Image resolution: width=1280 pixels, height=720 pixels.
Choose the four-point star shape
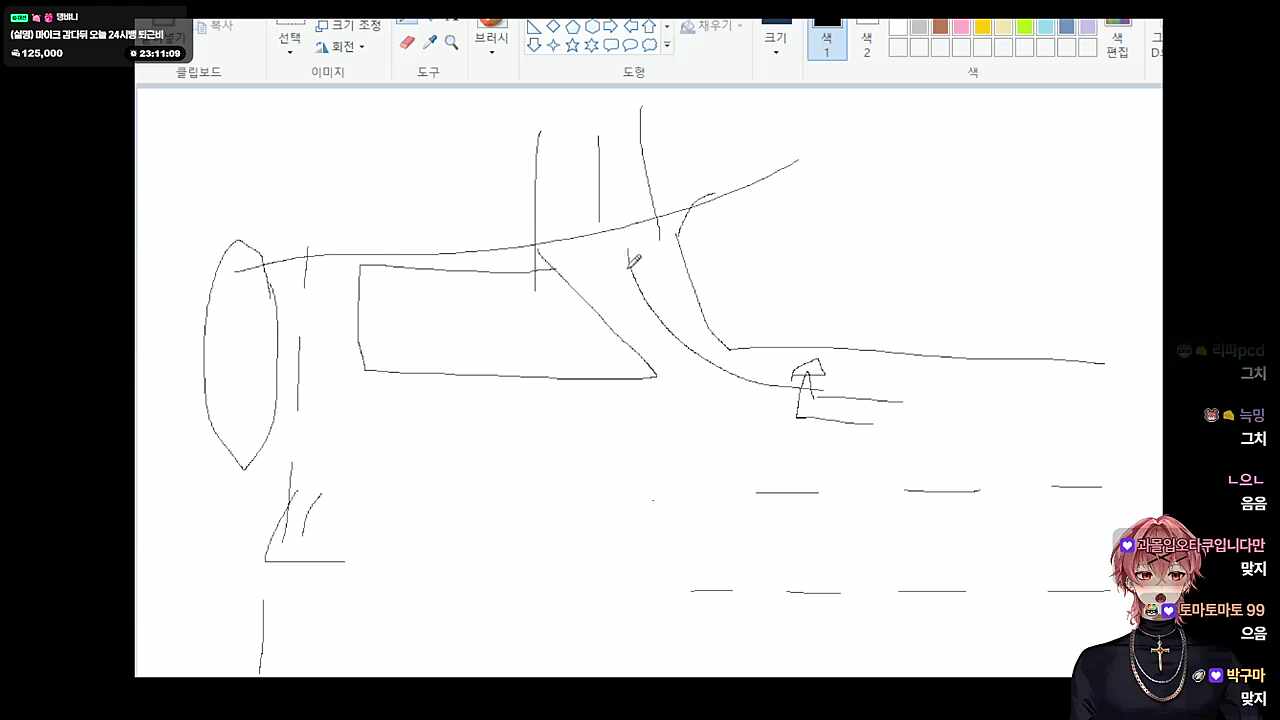click(x=553, y=45)
